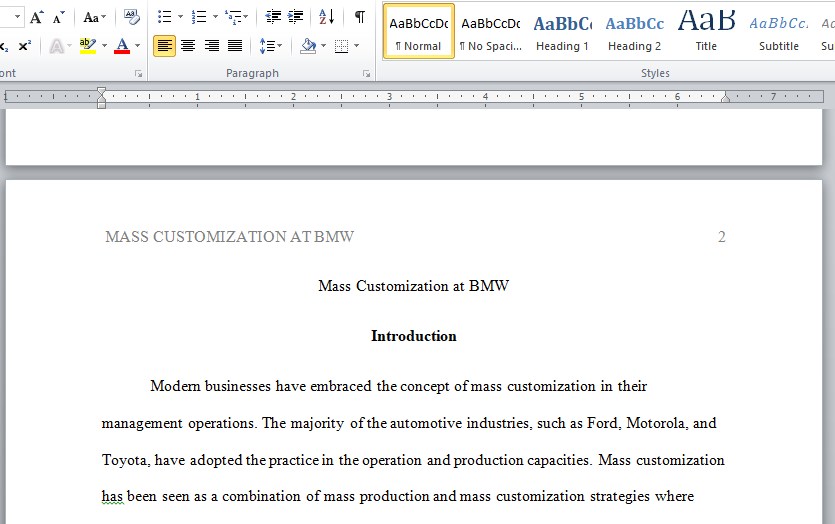Viewport: 835px width, 524px height.
Task: Open font color dropdown arrow
Action: pyautogui.click(x=137, y=46)
